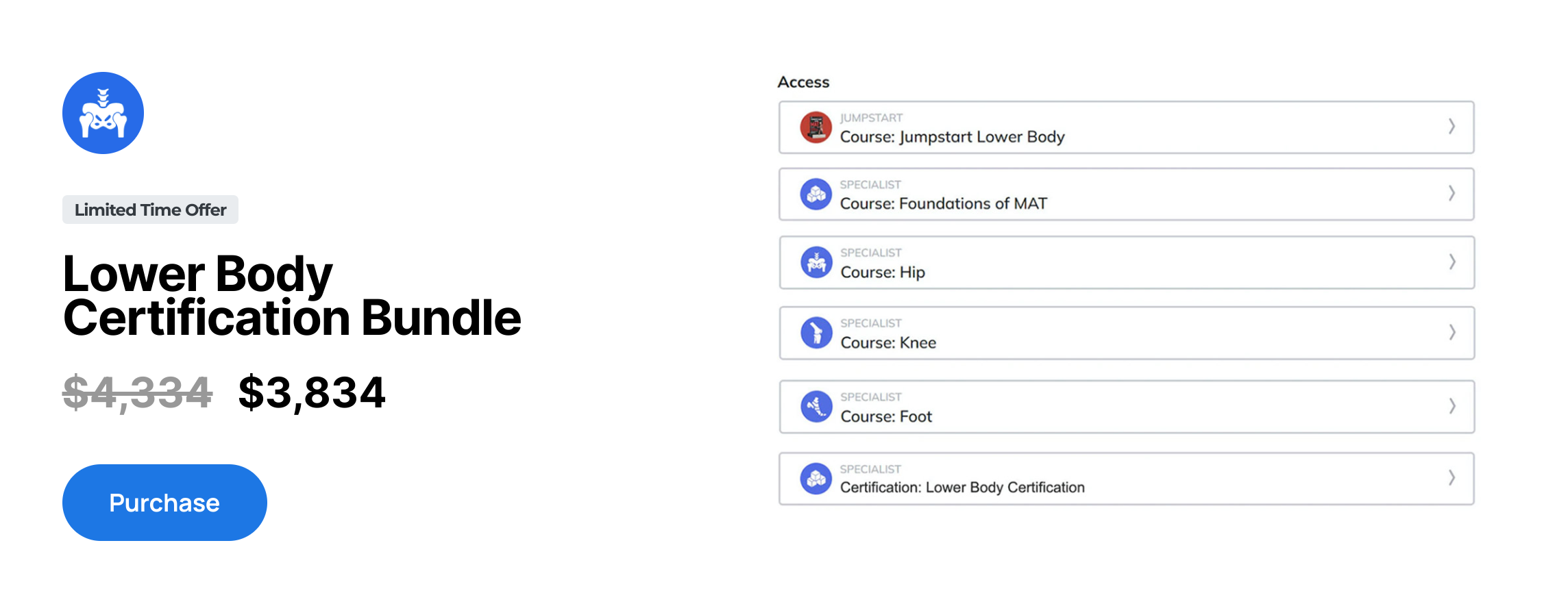Click the discounted $3,834 price
The height and width of the screenshot is (593, 1568).
click(x=312, y=393)
